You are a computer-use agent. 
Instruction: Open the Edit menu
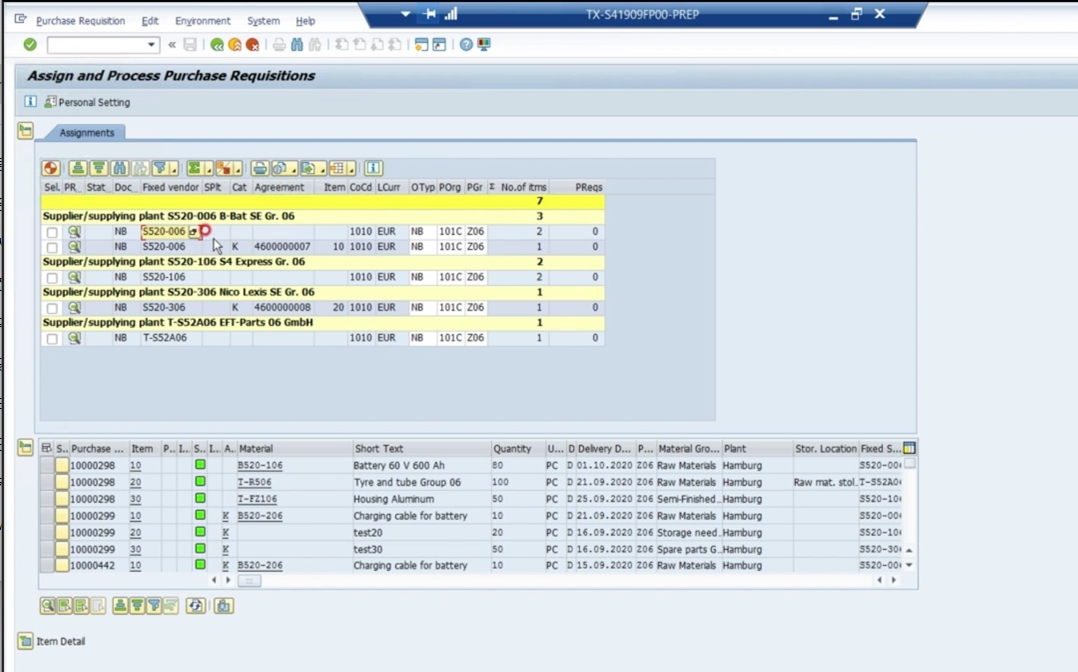(x=150, y=21)
